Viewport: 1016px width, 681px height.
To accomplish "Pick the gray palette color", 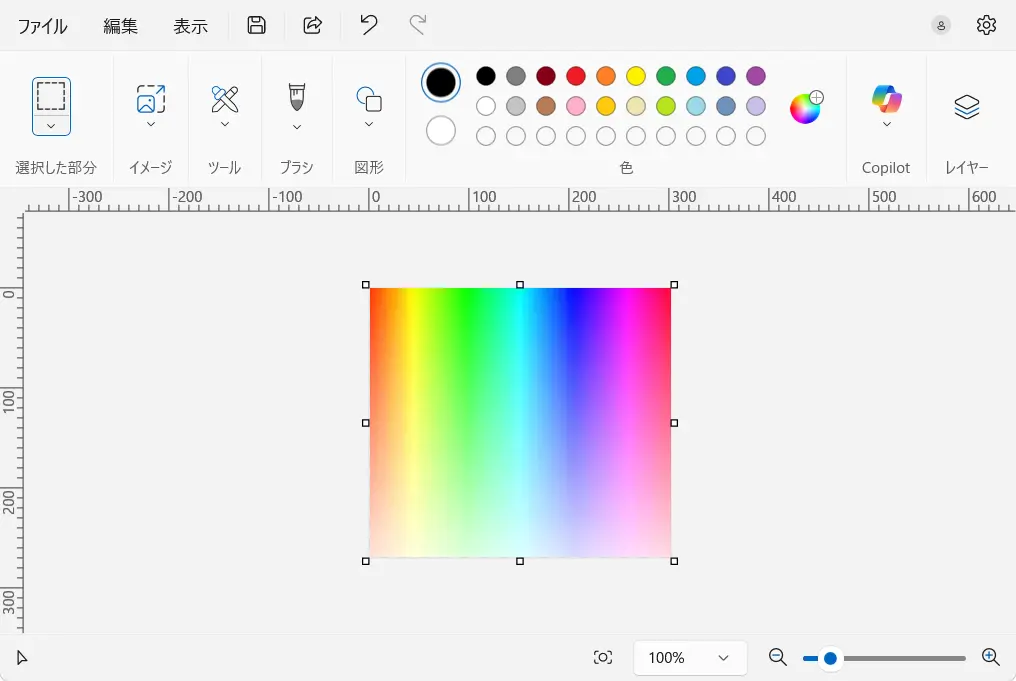I will pos(516,76).
